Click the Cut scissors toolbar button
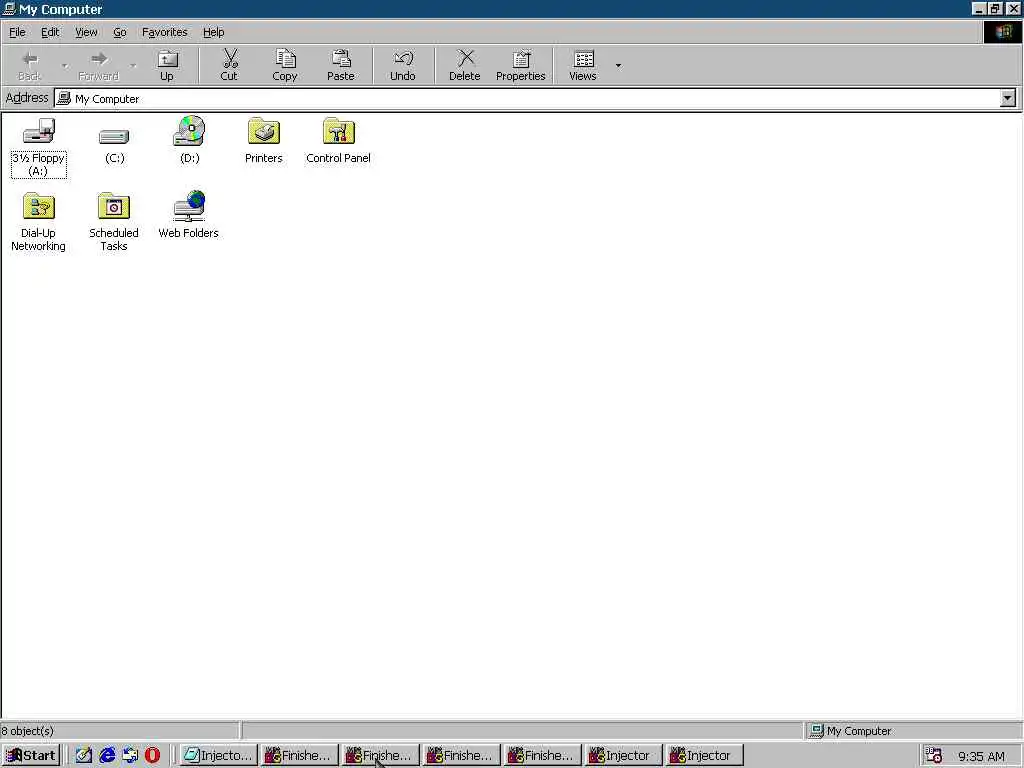 coord(229,65)
